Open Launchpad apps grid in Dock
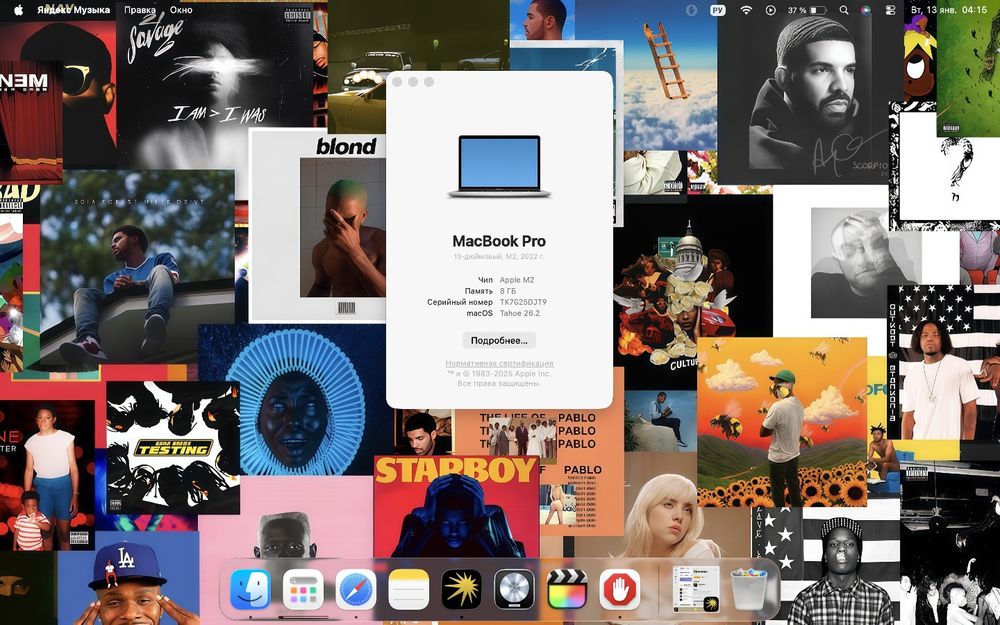1000x625 pixels. click(303, 589)
